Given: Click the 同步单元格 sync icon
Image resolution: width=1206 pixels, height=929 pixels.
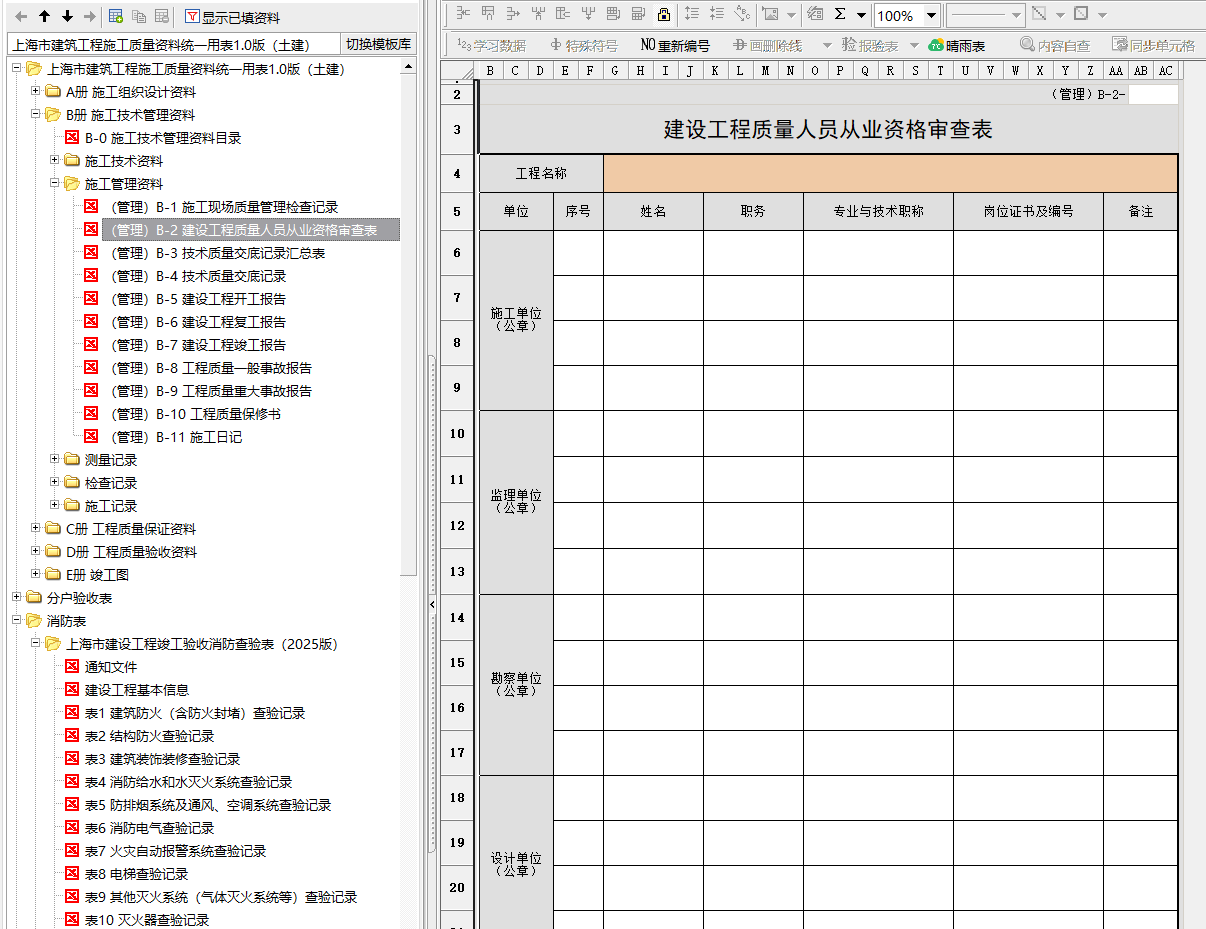Looking at the screenshot, I should (1120, 45).
